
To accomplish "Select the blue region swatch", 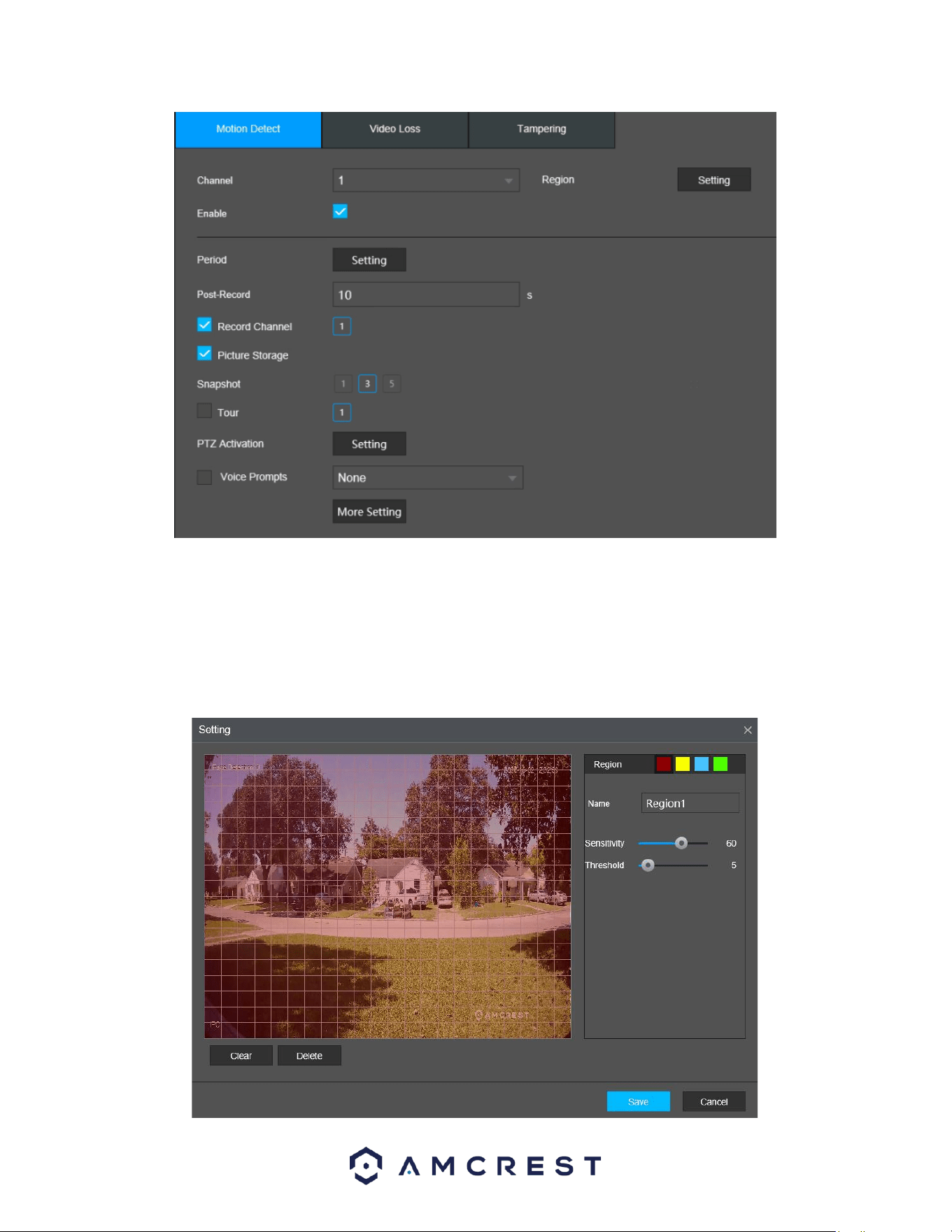I will [702, 764].
